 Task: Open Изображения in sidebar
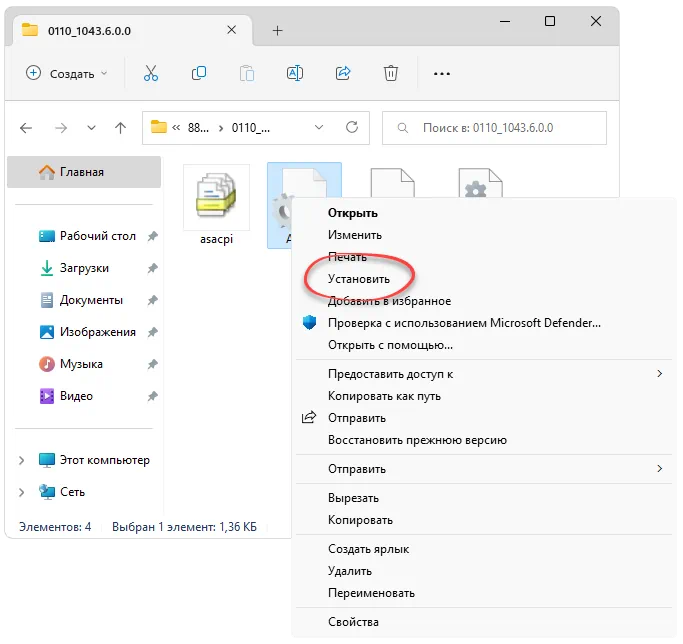tap(87, 332)
